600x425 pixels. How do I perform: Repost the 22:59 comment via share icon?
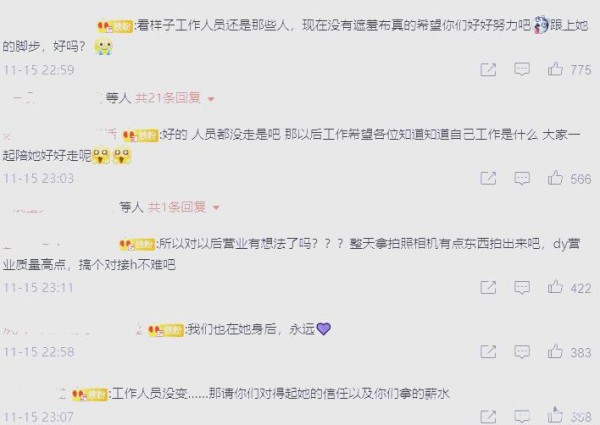pos(488,70)
